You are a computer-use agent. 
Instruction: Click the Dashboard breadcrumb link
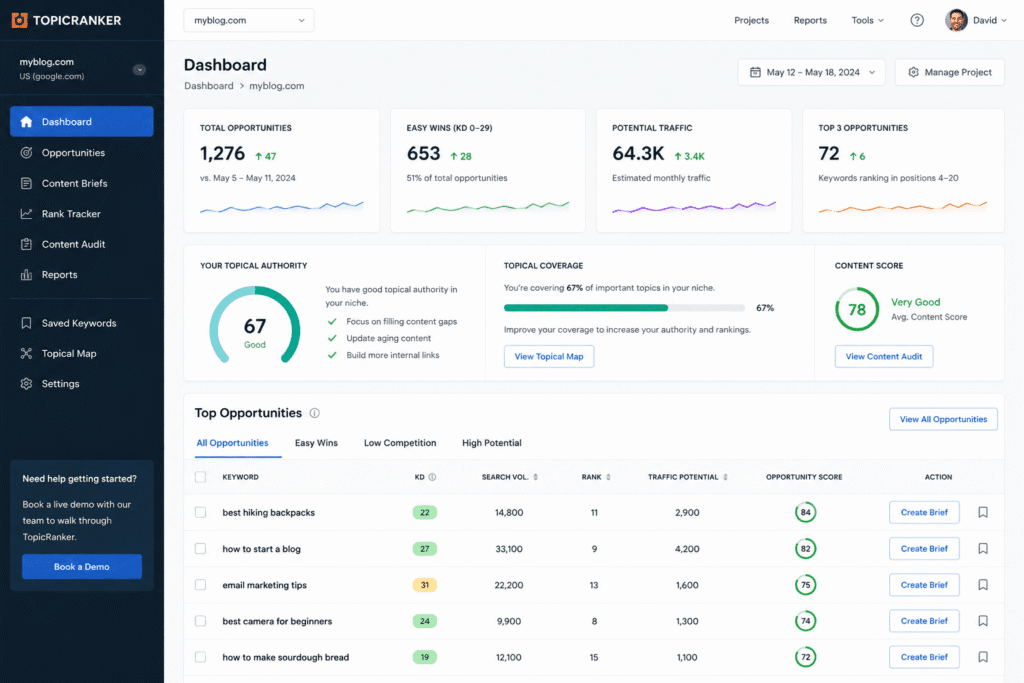coord(208,86)
